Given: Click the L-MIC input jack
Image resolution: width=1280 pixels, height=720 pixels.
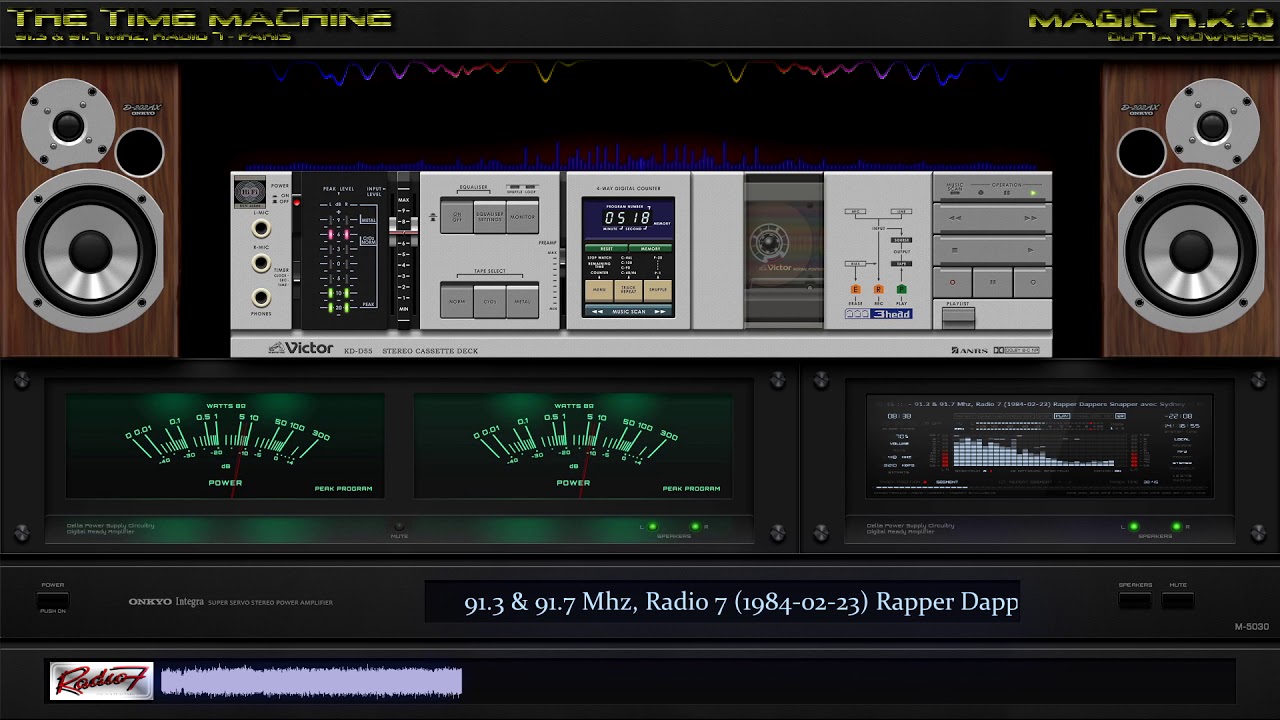Looking at the screenshot, I should 261,228.
